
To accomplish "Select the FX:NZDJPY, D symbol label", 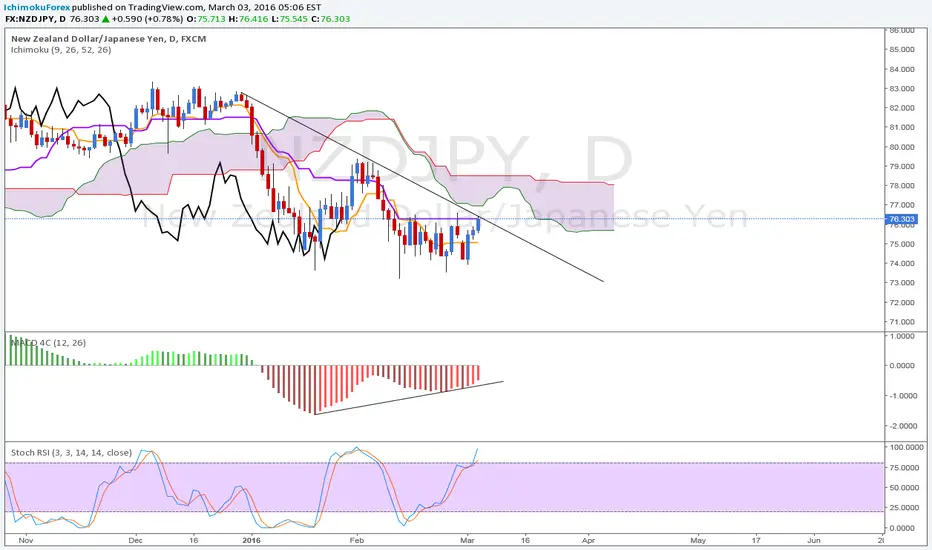I will (36, 19).
